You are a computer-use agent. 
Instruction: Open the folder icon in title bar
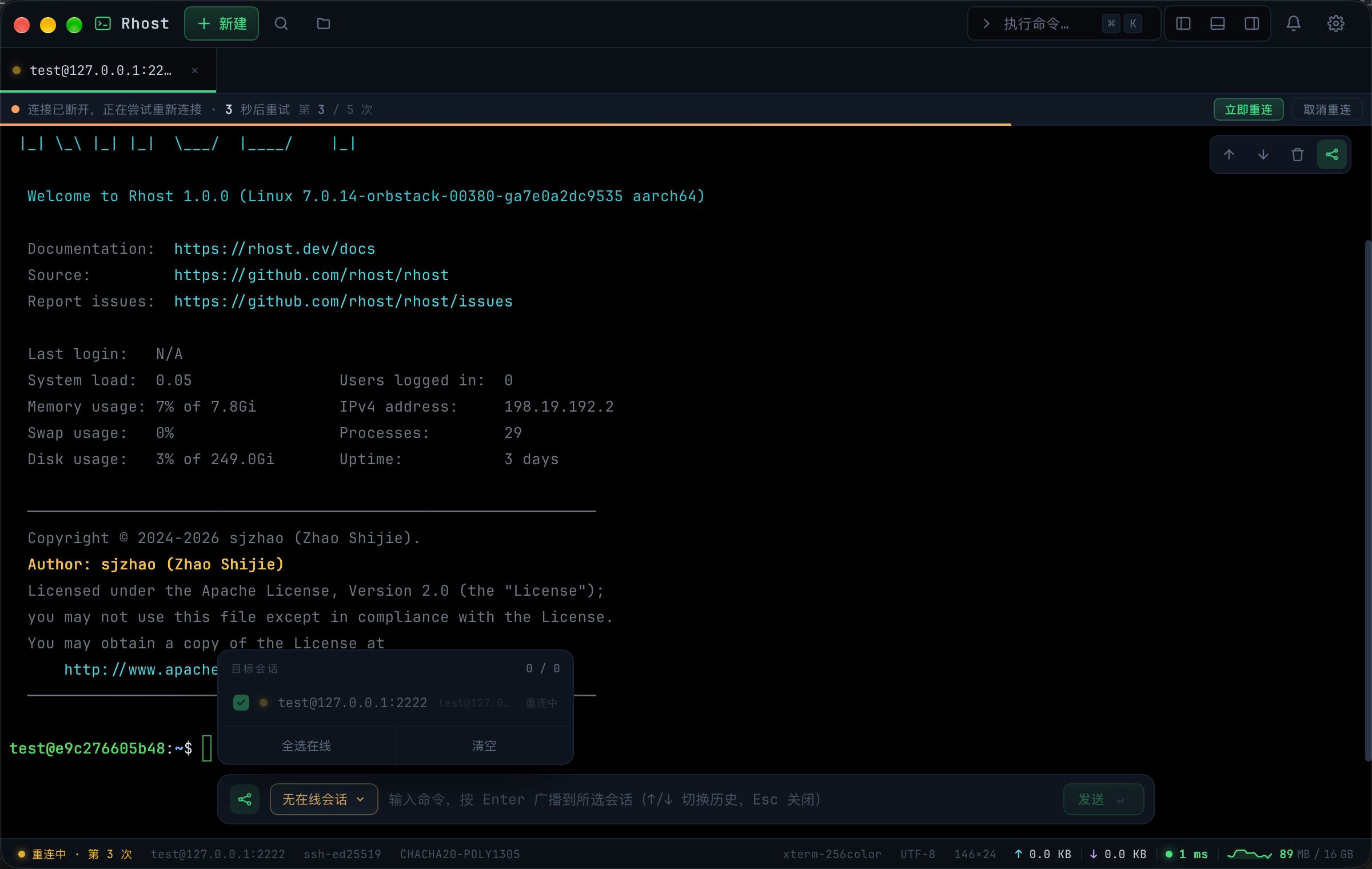click(324, 23)
